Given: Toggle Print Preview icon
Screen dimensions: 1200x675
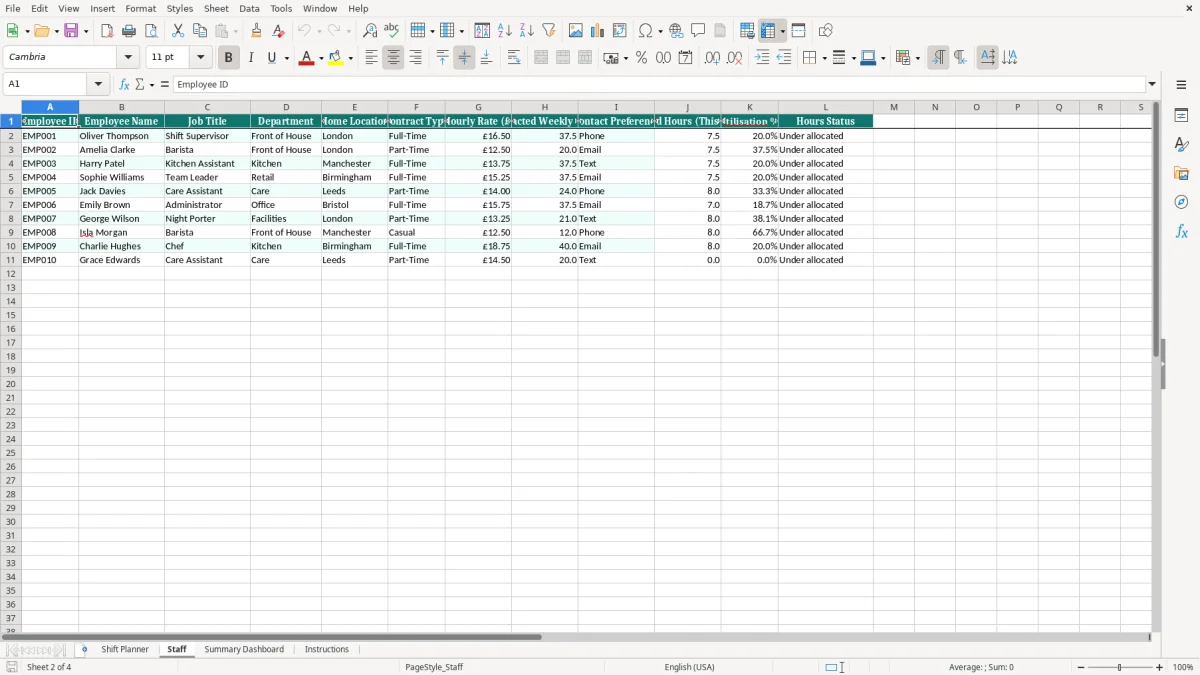Looking at the screenshot, I should (x=151, y=31).
